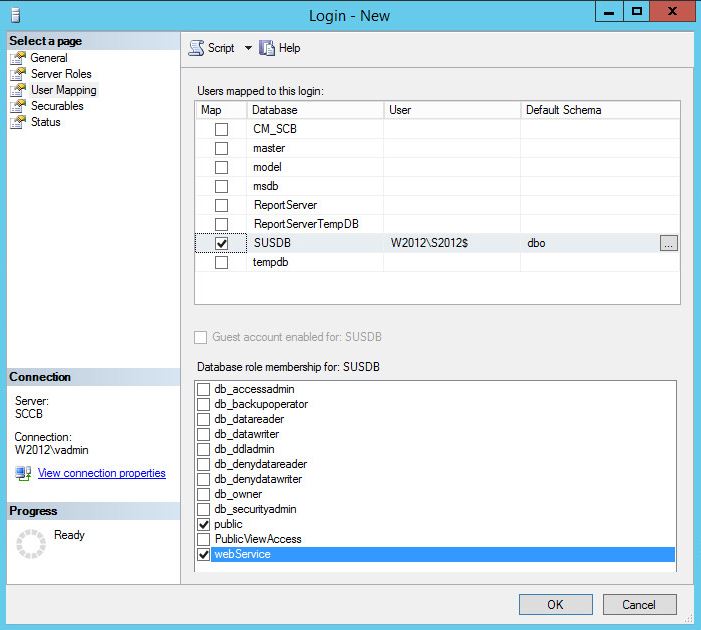The width and height of the screenshot is (701, 630).
Task: Click the Help button label
Action: pyautogui.click(x=289, y=48)
